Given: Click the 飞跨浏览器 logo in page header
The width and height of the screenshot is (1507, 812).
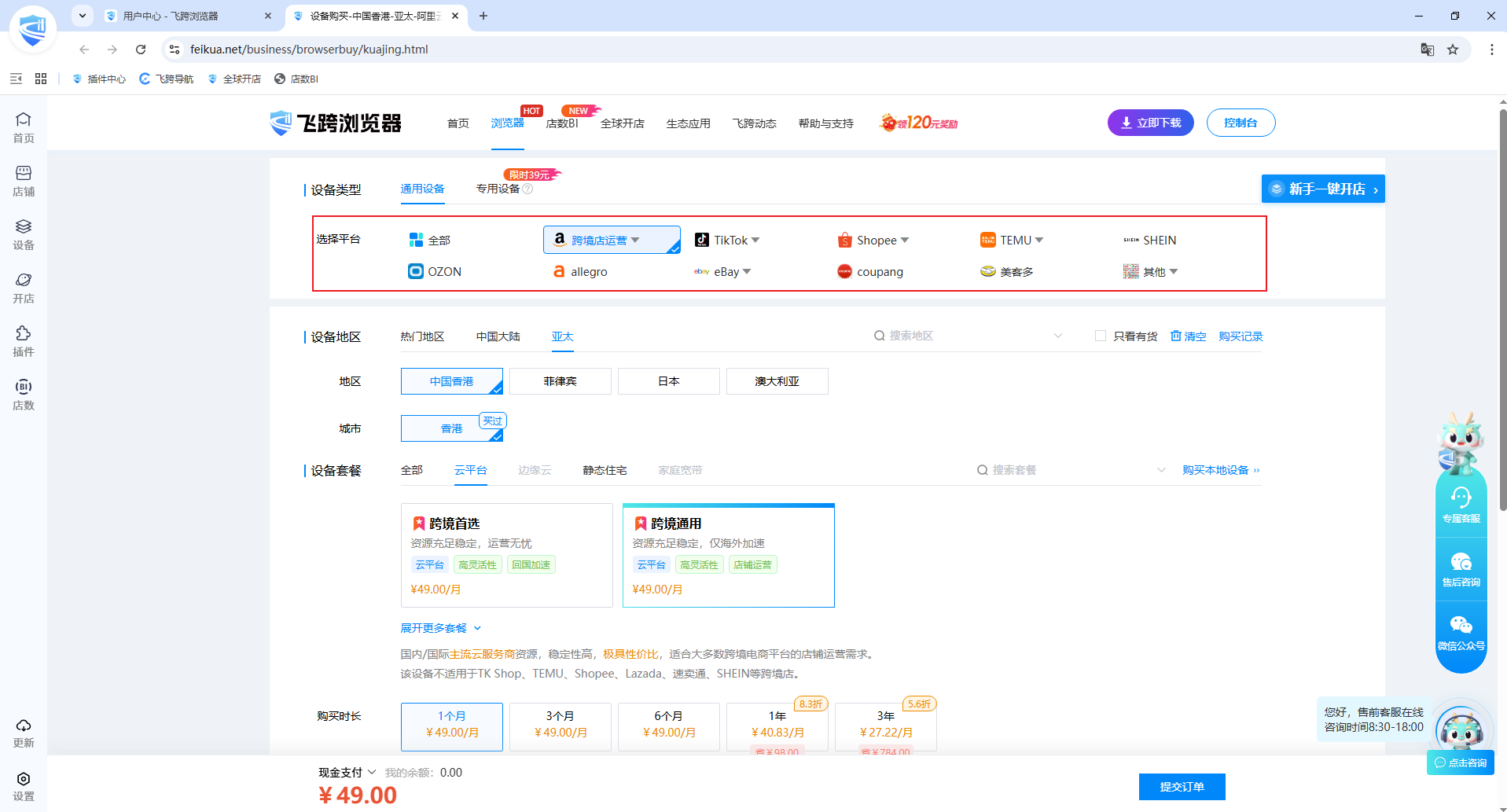Looking at the screenshot, I should tap(336, 123).
